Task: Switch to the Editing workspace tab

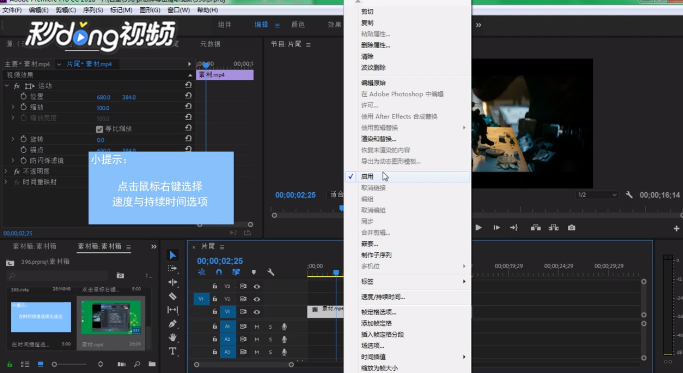Action: [261, 24]
